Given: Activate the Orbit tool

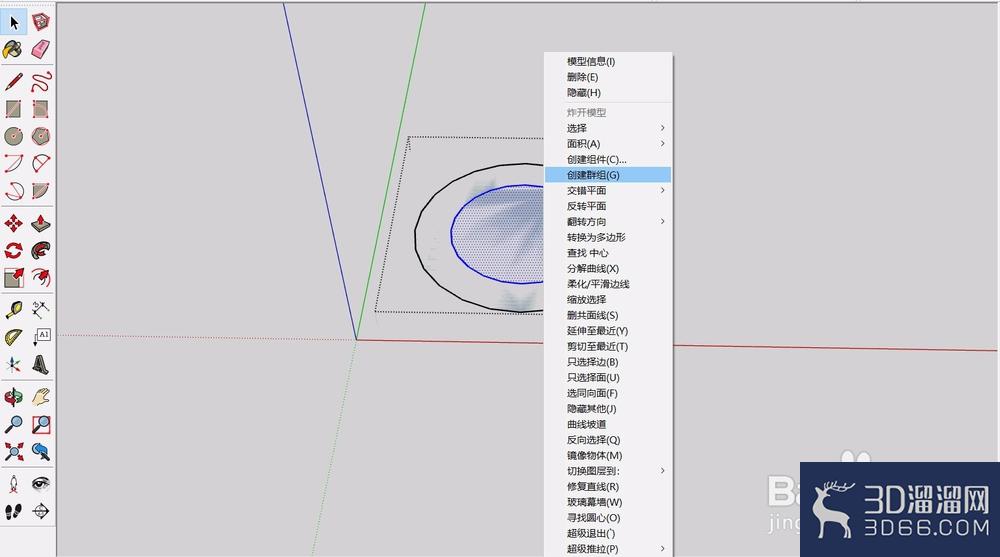Looking at the screenshot, I should pos(13,397).
